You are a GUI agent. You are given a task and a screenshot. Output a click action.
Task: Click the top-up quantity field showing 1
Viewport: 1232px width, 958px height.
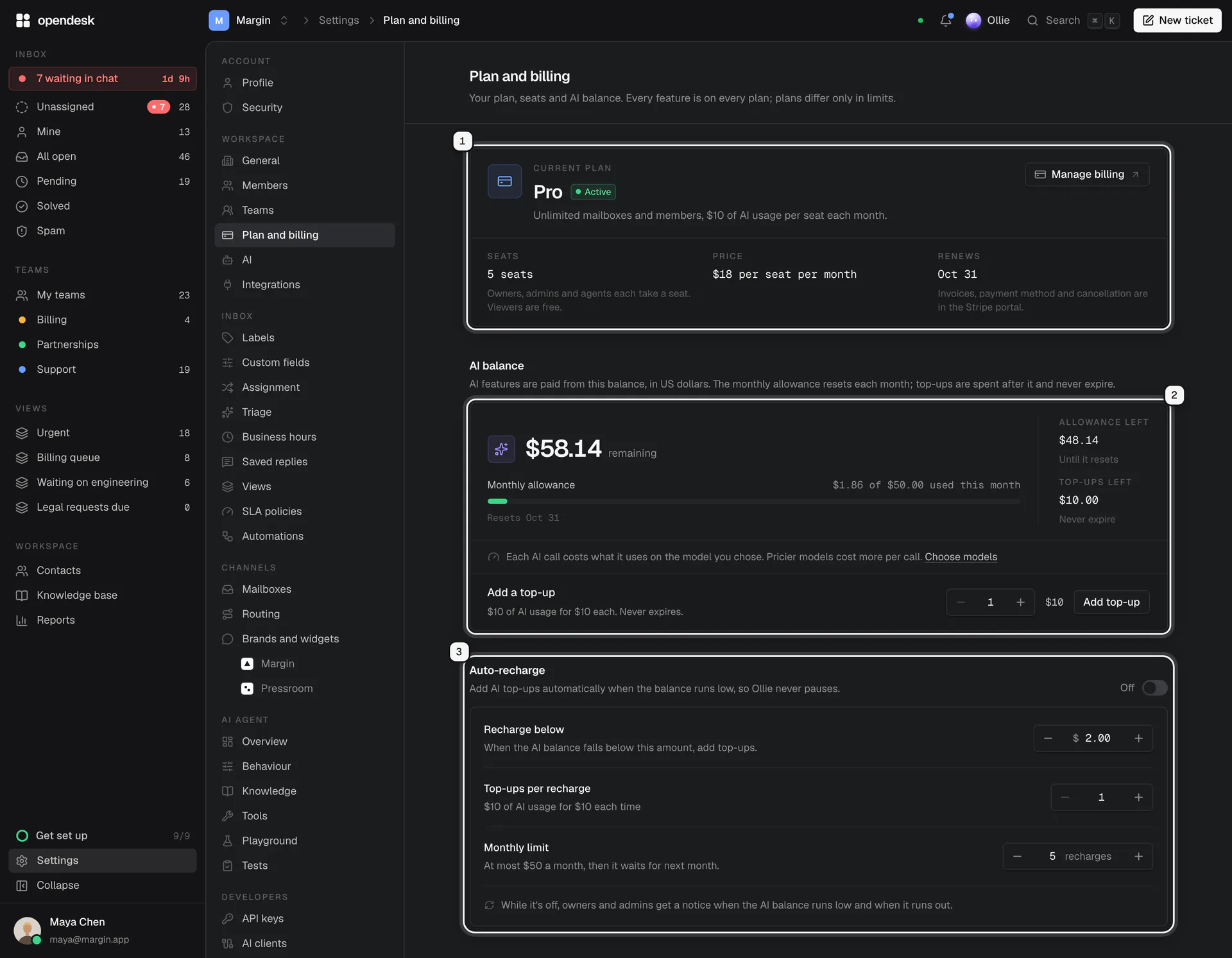tap(990, 602)
